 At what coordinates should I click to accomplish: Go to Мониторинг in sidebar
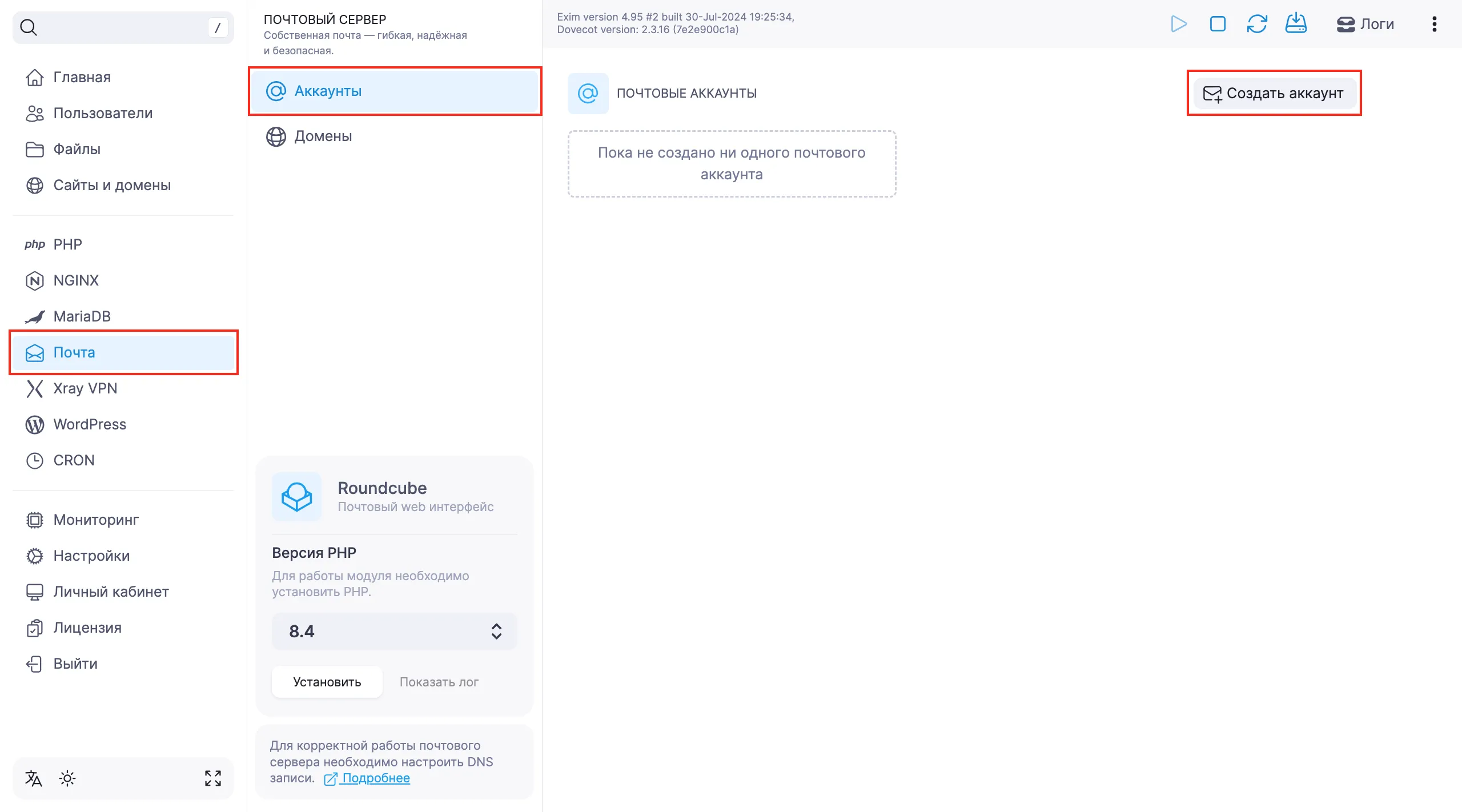(96, 520)
